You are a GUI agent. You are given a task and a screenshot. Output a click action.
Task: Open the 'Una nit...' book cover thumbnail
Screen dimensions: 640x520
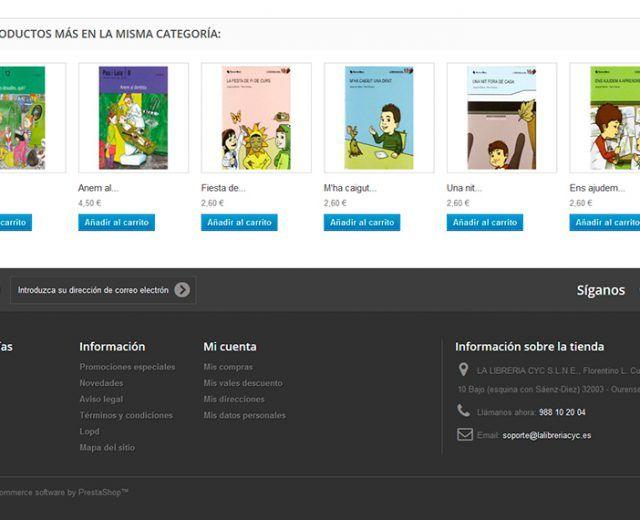pyautogui.click(x=502, y=118)
